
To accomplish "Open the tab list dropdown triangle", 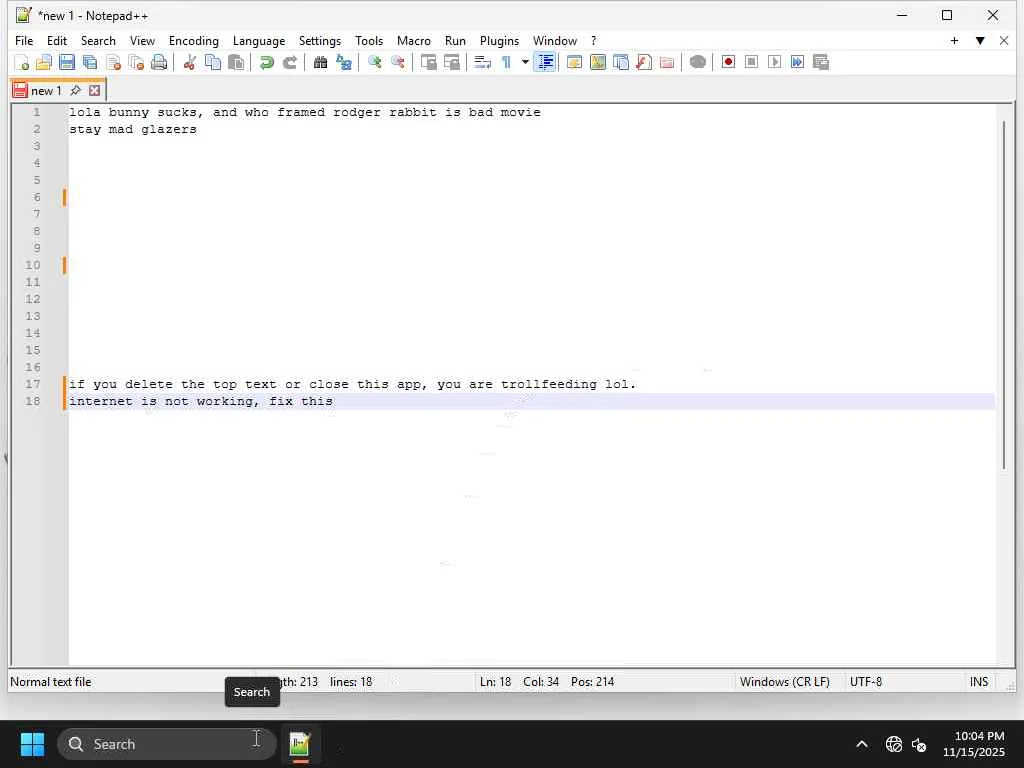I will coord(980,40).
